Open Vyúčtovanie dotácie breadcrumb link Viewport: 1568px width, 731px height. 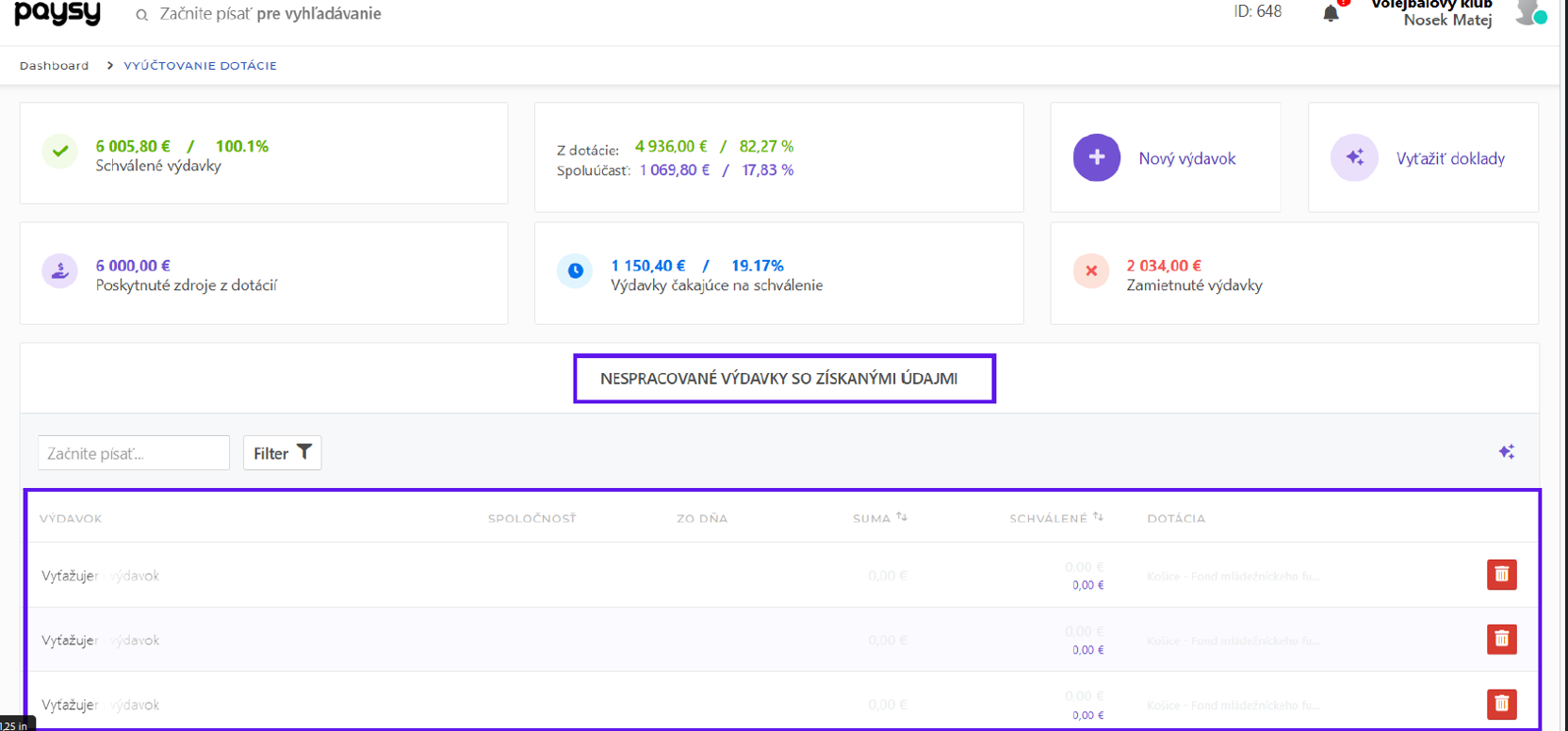(200, 66)
